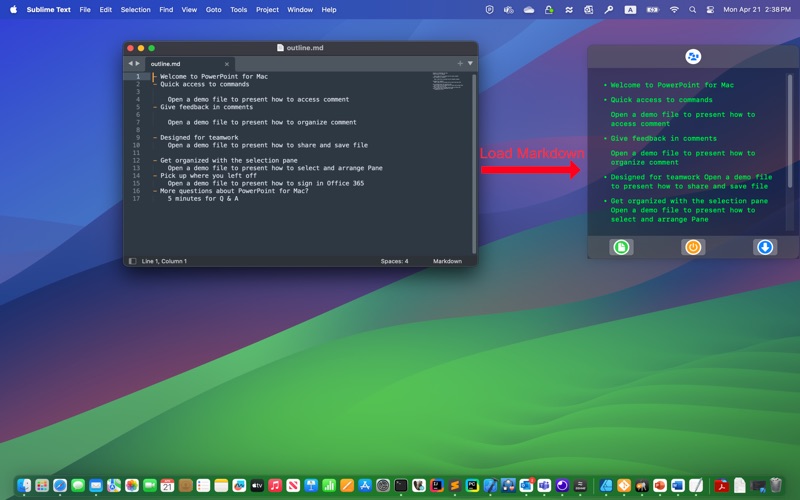This screenshot has width=800, height=500.
Task: Open Microsoft Teams from the Dock
Action: [544, 485]
